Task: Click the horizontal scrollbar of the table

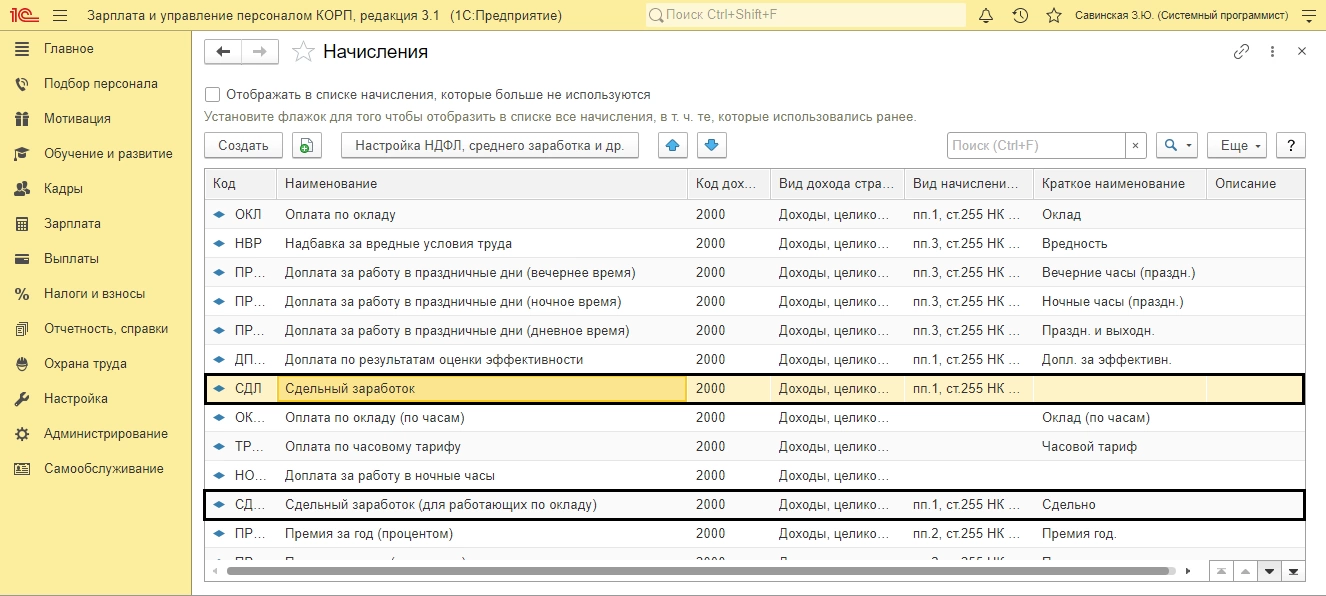Action: 700,571
